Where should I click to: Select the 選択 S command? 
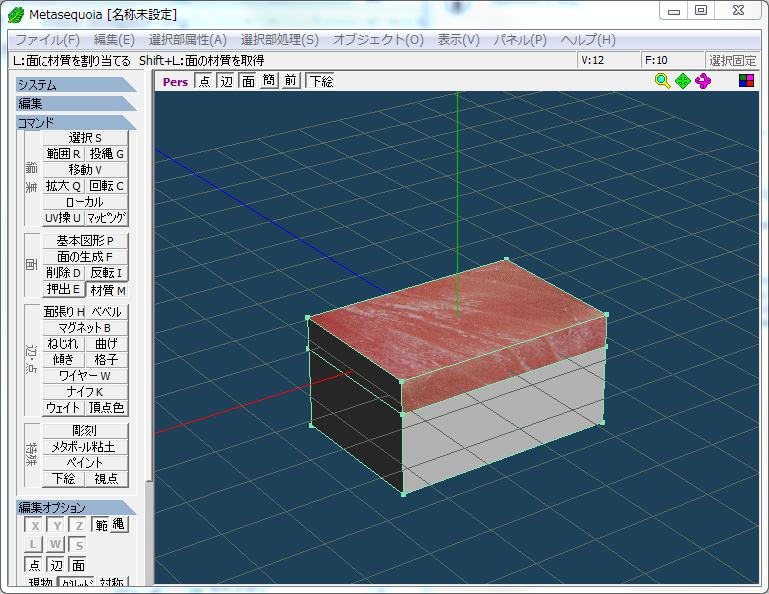[x=85, y=138]
